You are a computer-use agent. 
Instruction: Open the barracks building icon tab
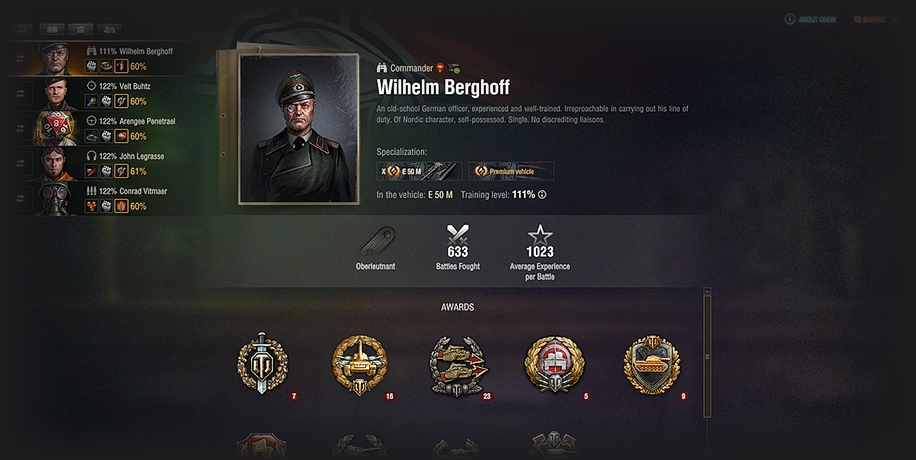[x=81, y=29]
